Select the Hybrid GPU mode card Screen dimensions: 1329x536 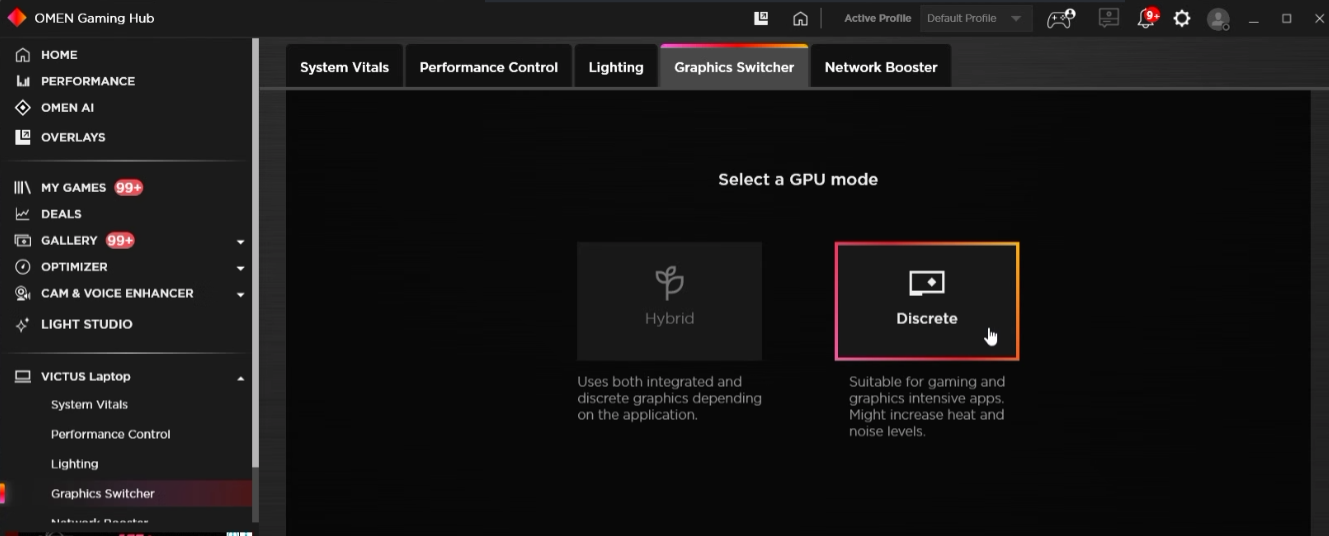(669, 301)
